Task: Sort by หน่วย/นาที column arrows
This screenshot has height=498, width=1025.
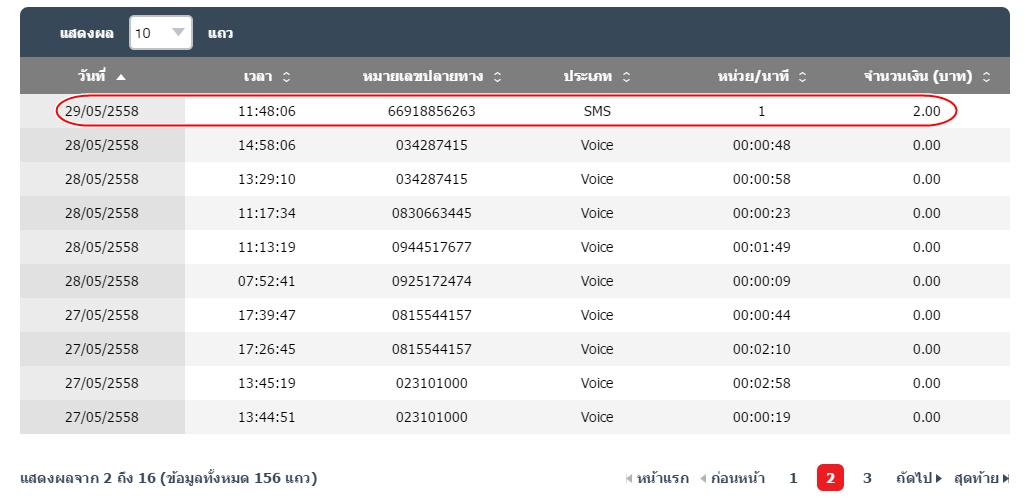Action: (802, 77)
